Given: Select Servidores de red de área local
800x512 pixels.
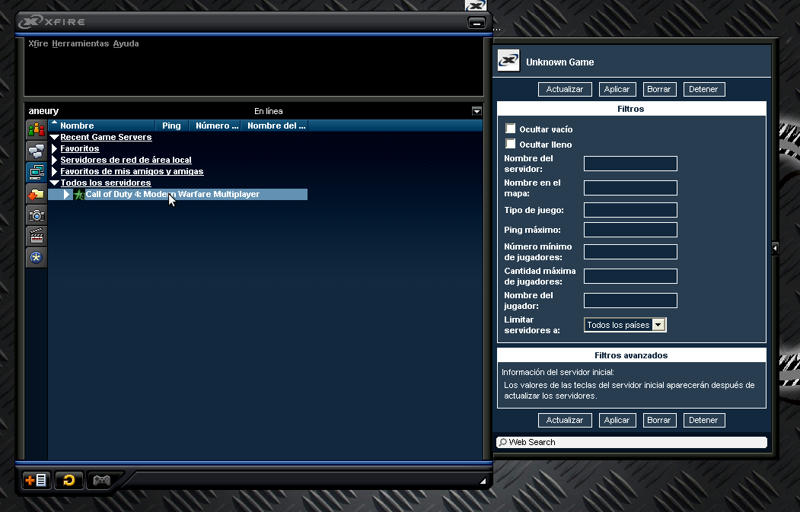Looking at the screenshot, I should pyautogui.click(x=126, y=160).
